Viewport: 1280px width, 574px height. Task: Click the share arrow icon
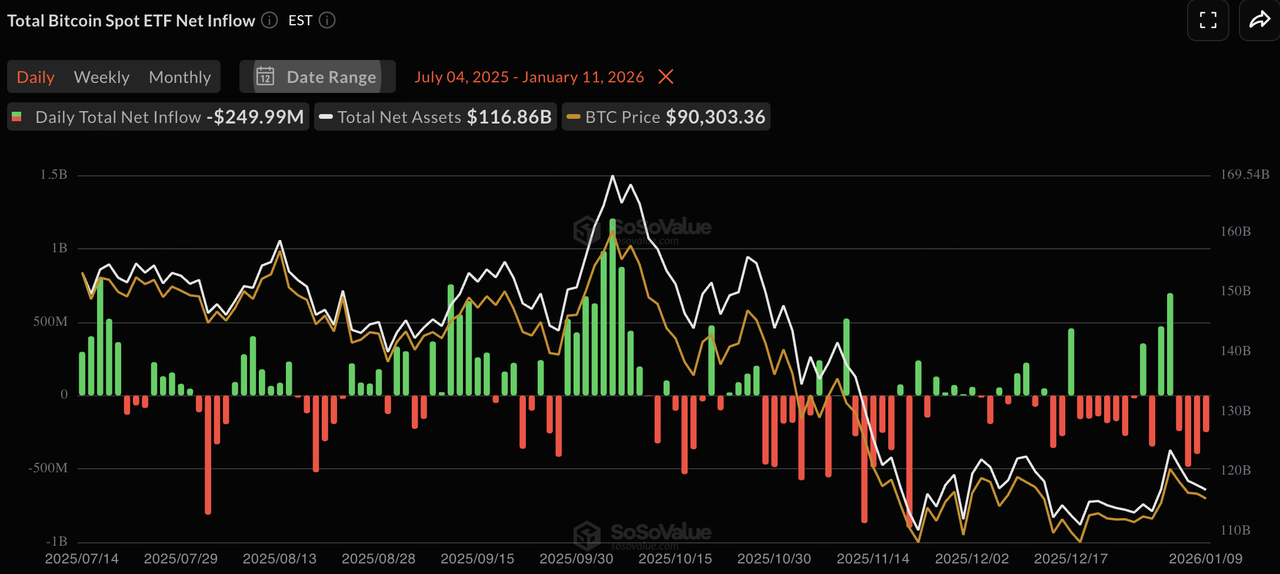click(1257, 20)
